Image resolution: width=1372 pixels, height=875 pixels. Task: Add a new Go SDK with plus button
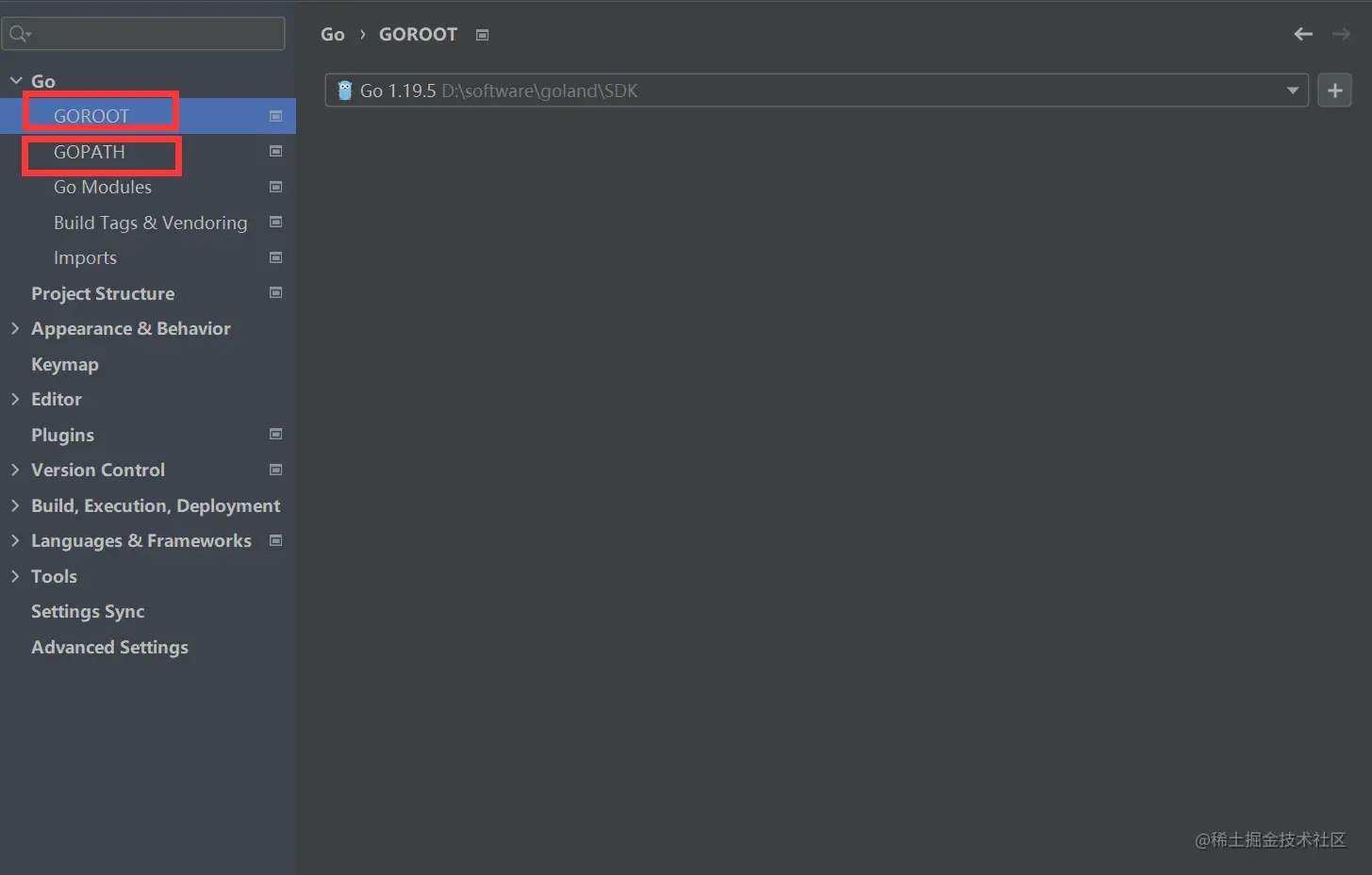click(x=1334, y=91)
